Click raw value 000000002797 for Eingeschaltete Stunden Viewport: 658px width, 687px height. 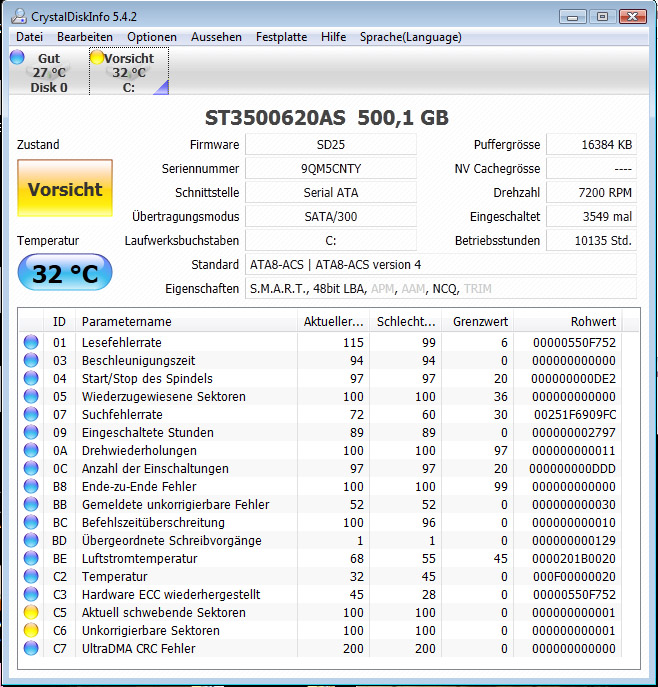coord(574,432)
